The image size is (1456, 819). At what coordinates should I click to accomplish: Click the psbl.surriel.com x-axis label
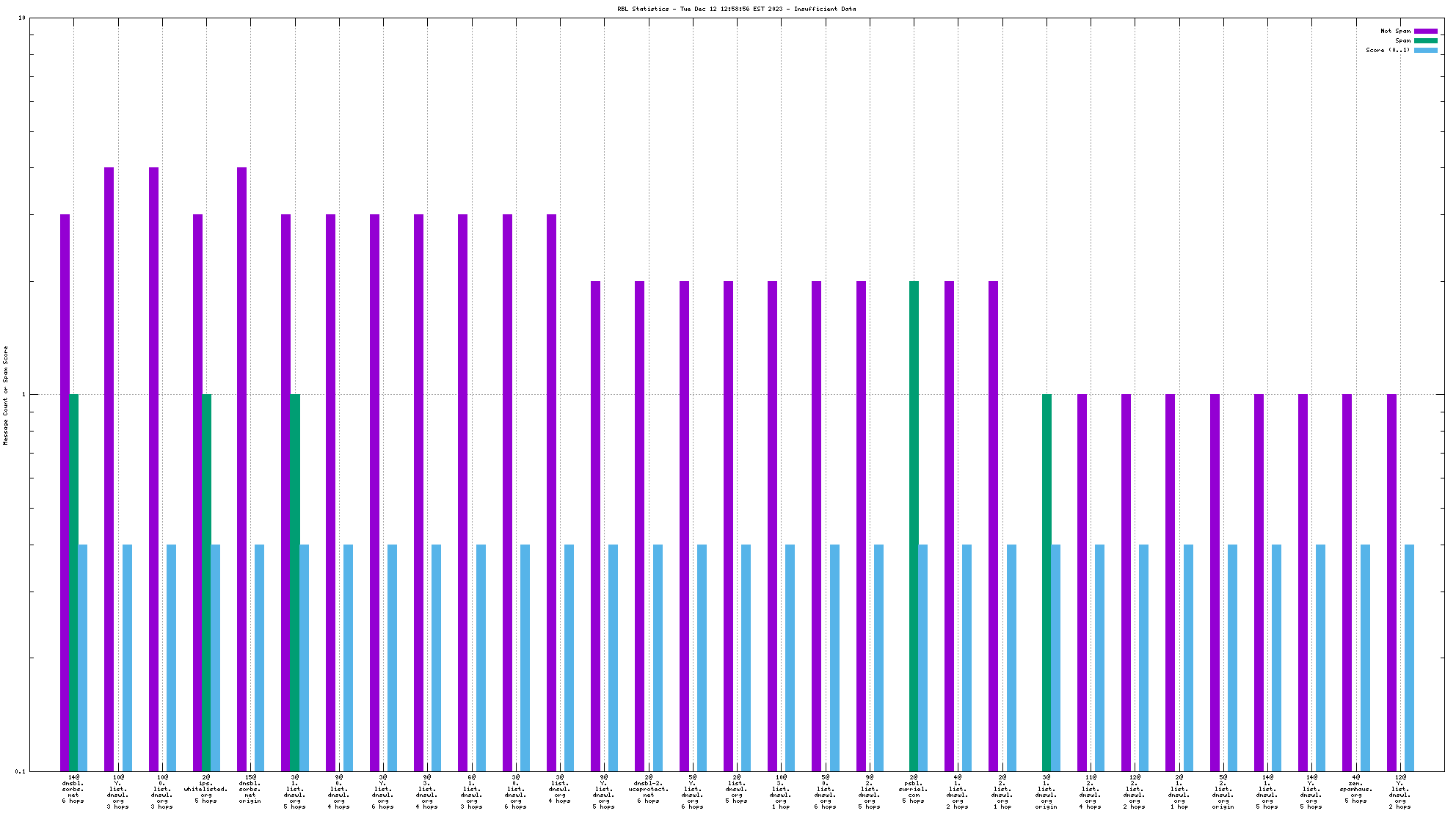[x=914, y=789]
